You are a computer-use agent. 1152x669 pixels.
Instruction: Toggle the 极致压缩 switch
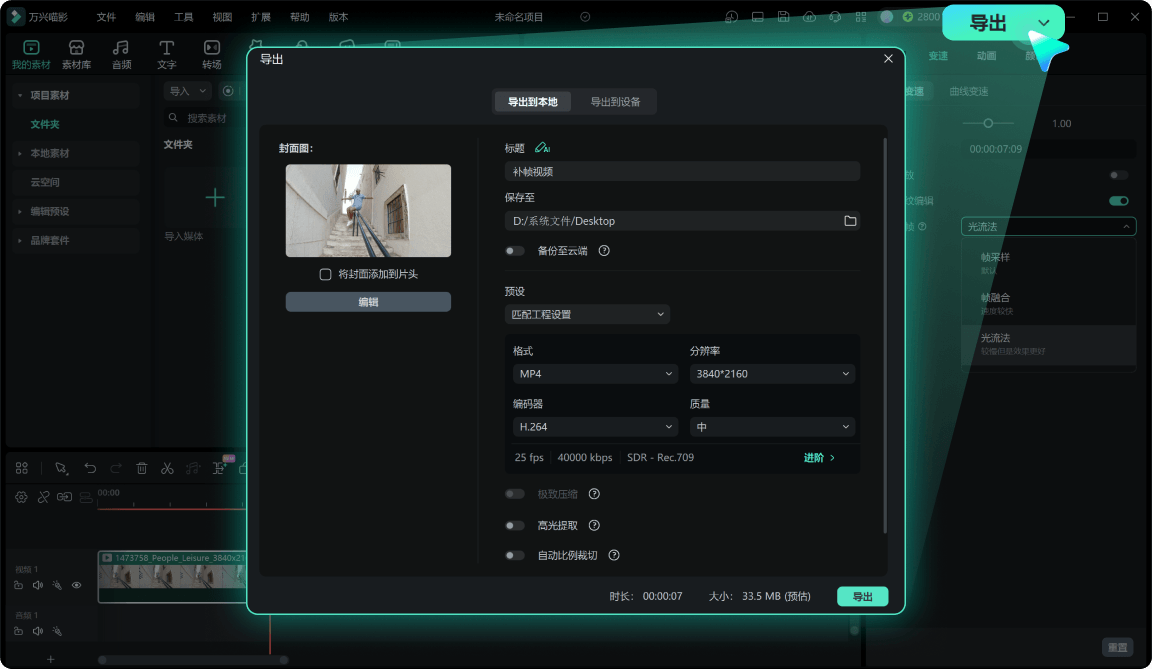coord(515,493)
